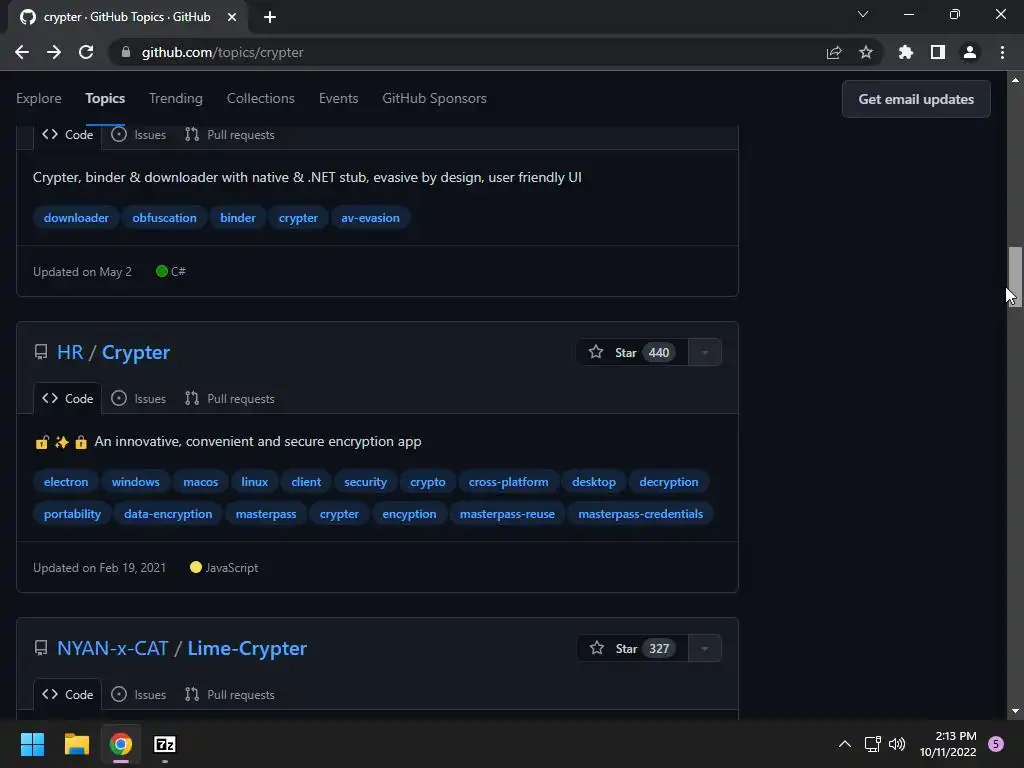Show hidden system tray icons
The height and width of the screenshot is (768, 1024).
coord(844,744)
